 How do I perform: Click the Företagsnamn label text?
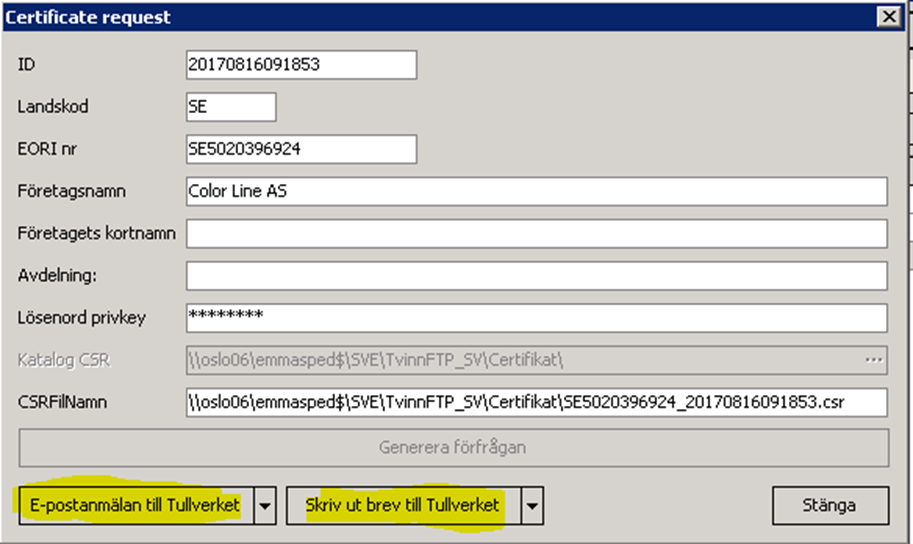[72, 192]
